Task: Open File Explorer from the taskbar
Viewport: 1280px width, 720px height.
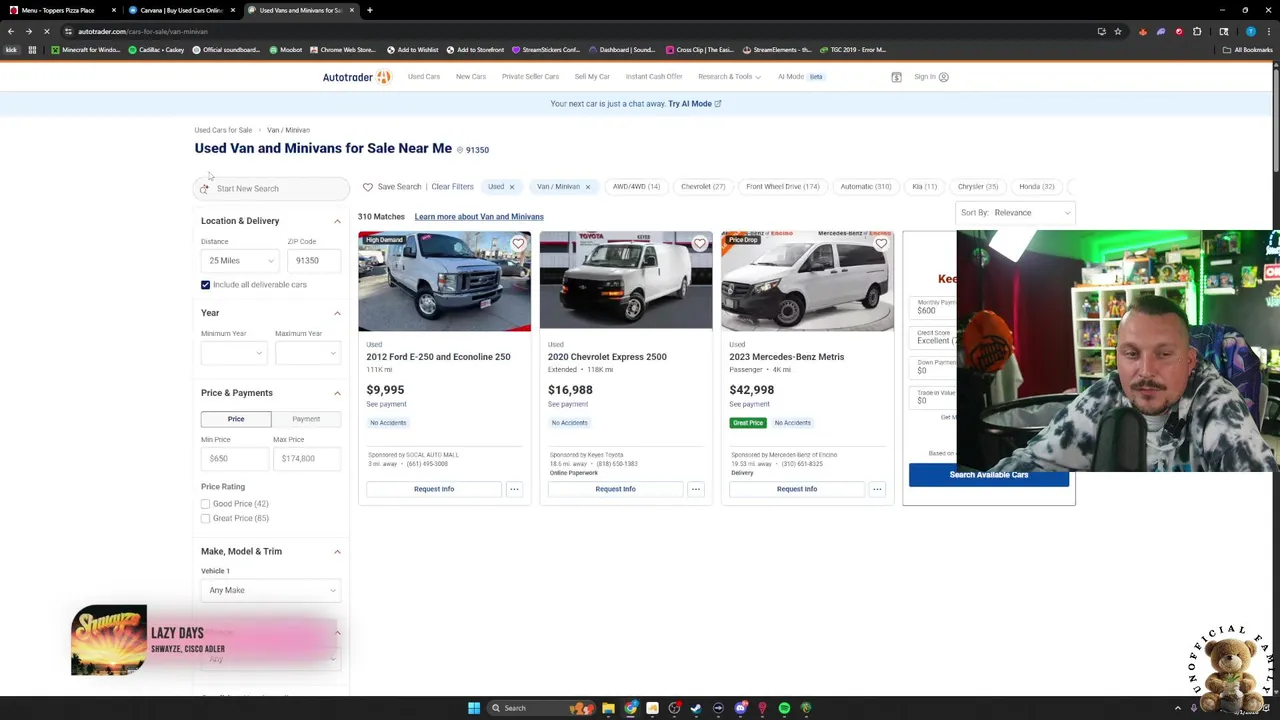Action: click(x=608, y=708)
